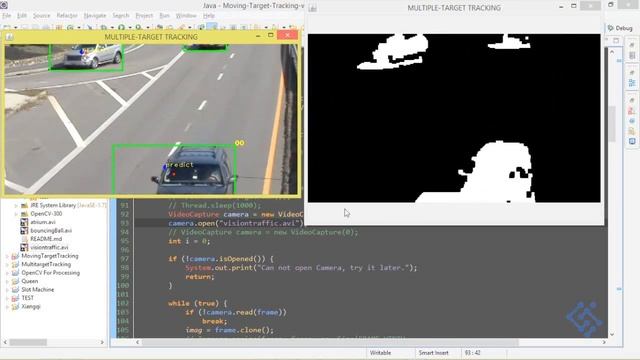
Task: Expand the MovingTargetTracking project
Action: pos(7,256)
